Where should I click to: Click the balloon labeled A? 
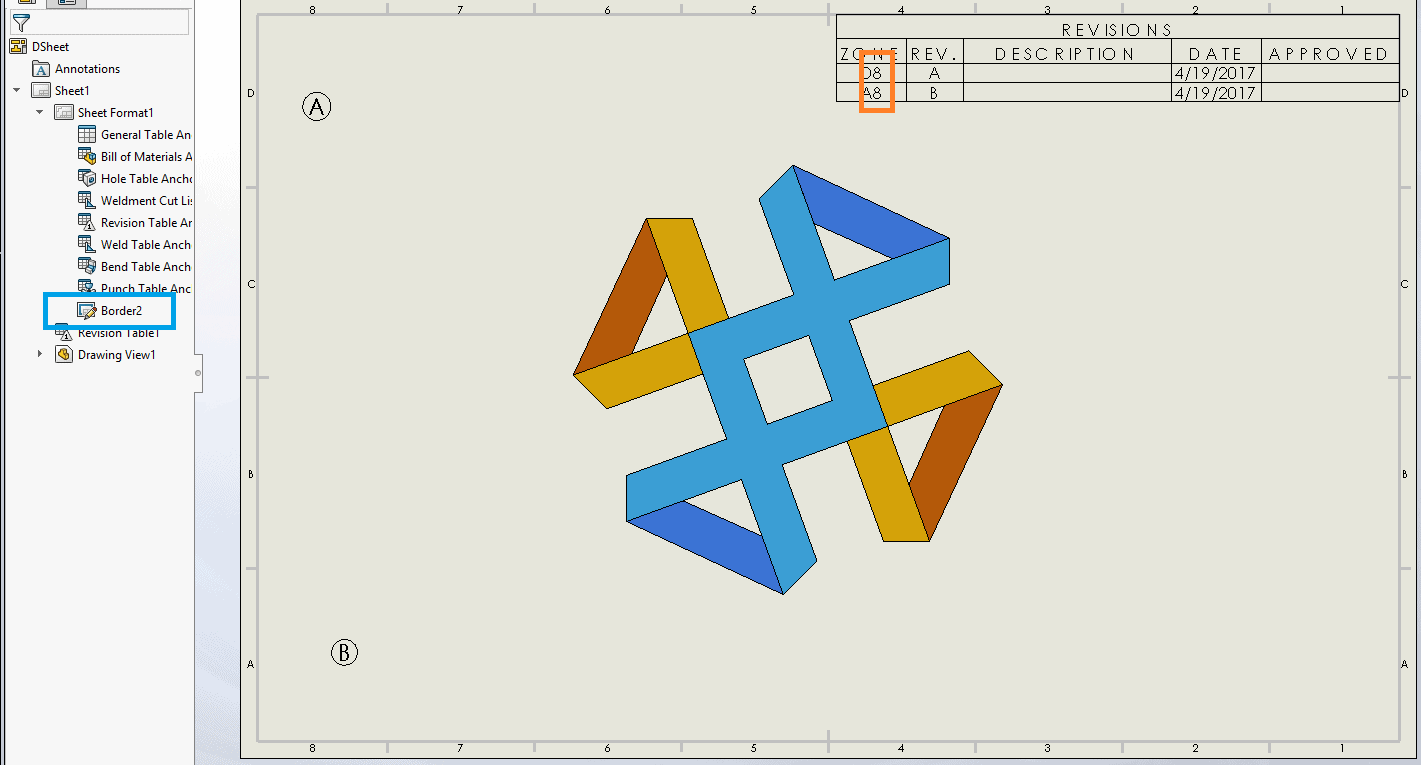316,107
